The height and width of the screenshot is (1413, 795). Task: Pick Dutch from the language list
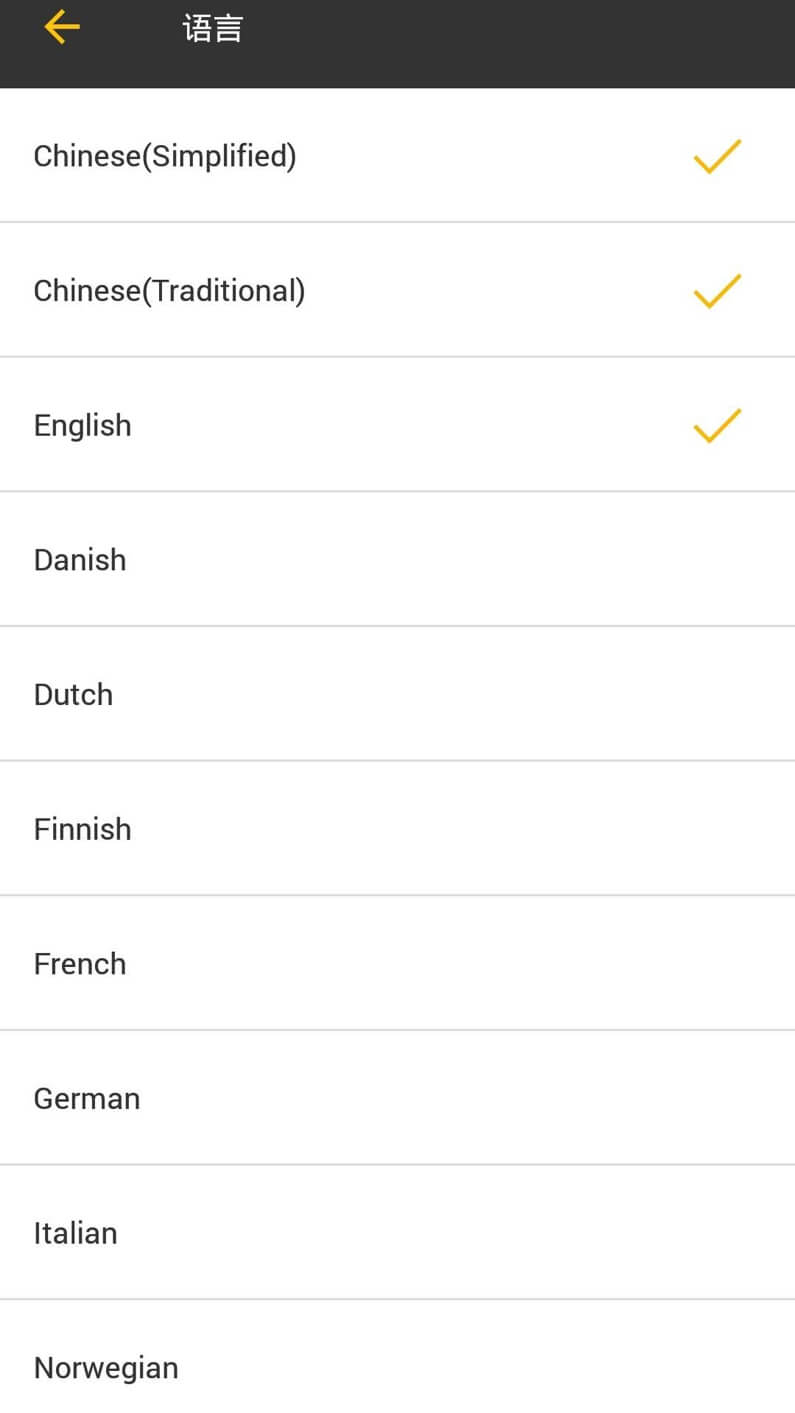coord(73,694)
